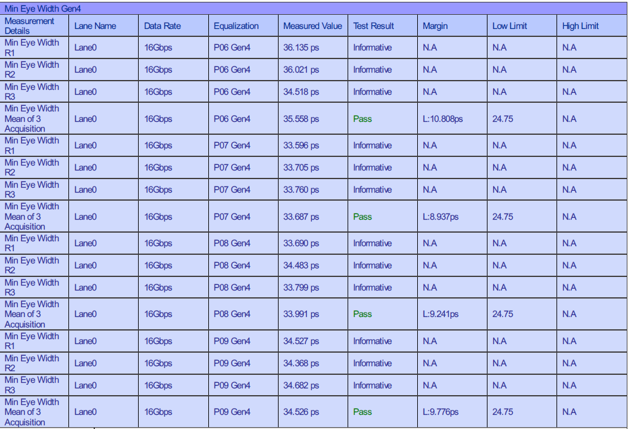Select the 'Margin' column header
This screenshot has height=429, width=628.
coord(435,26)
